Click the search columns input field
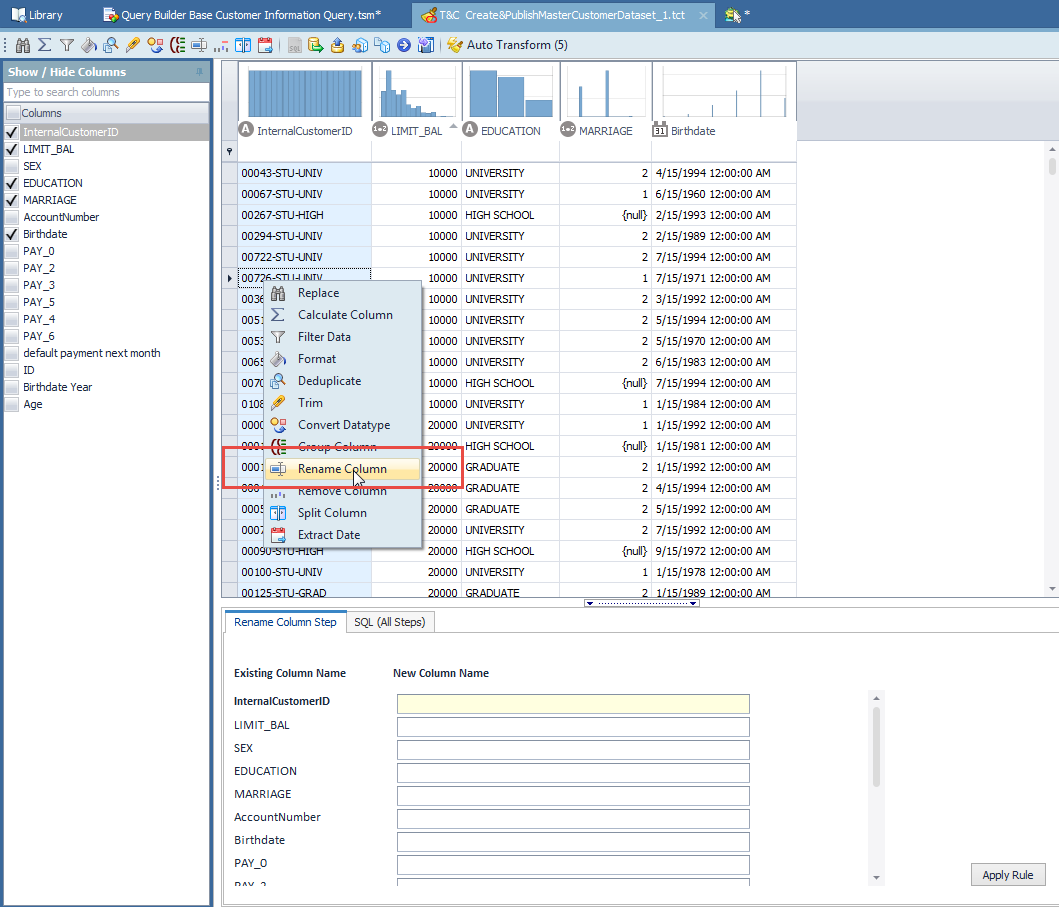1059x907 pixels. point(107,92)
